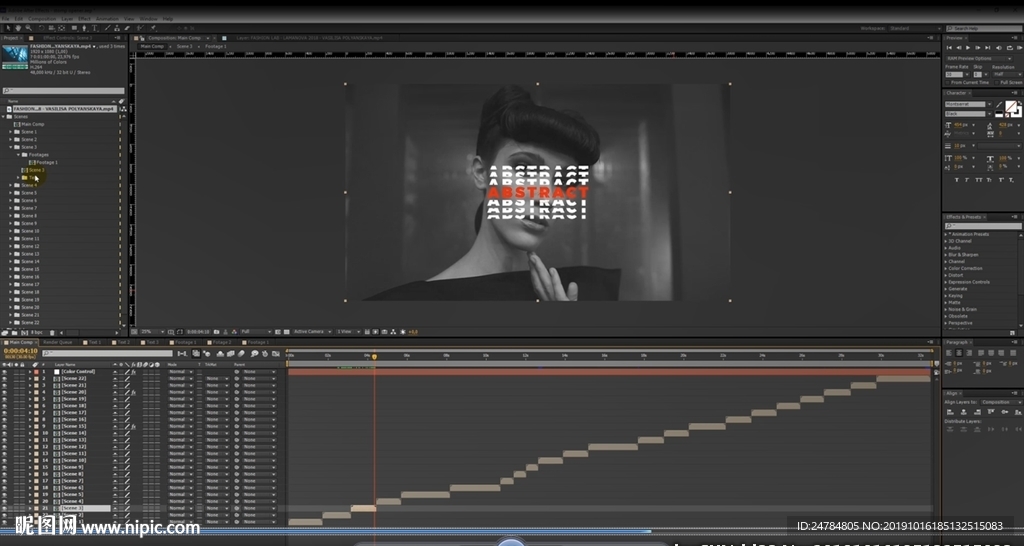Click the Color Control layer label color
The image size is (1024, 546).
coord(37,372)
